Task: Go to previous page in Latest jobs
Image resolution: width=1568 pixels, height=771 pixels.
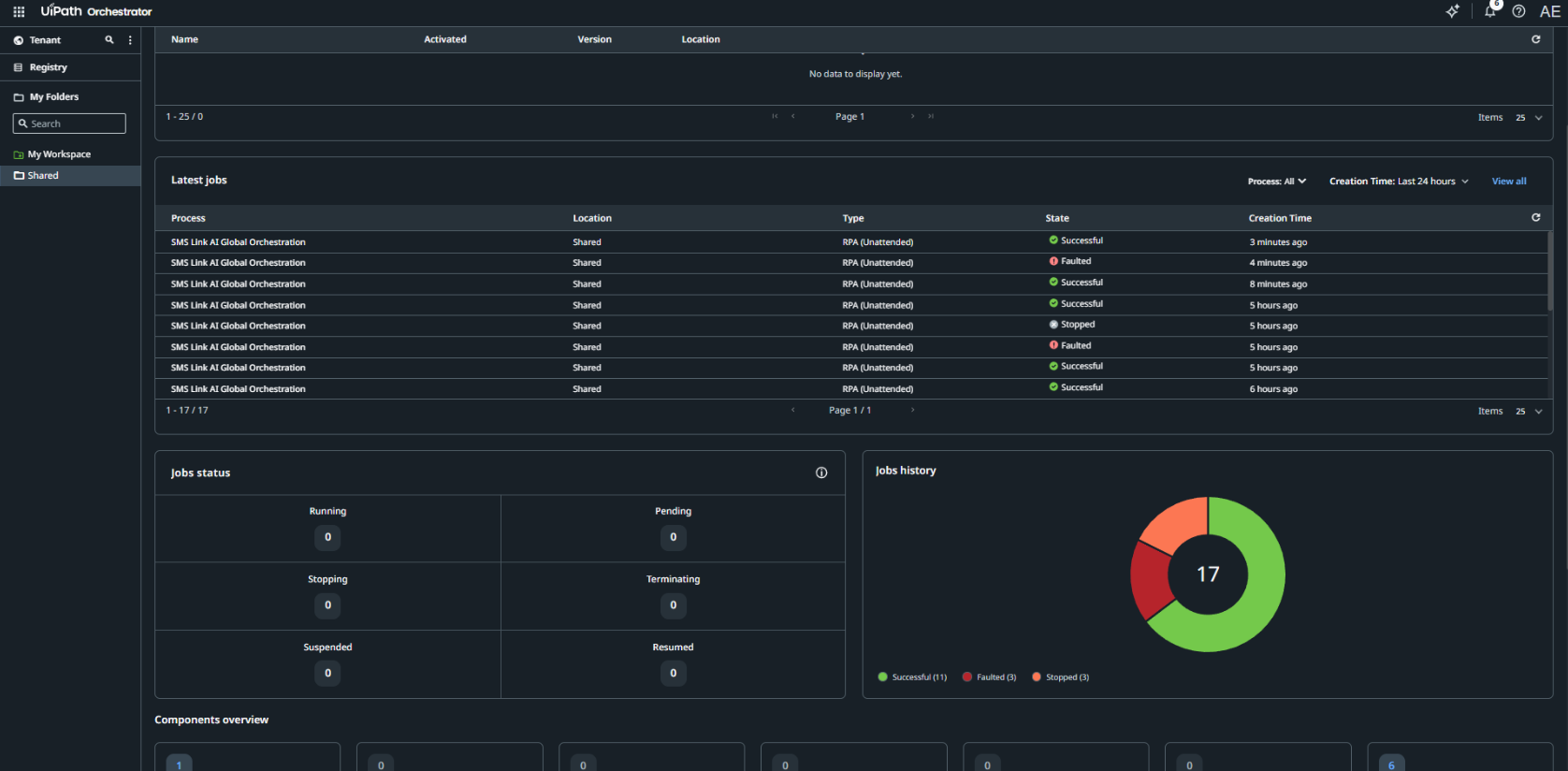Action: pos(793,410)
